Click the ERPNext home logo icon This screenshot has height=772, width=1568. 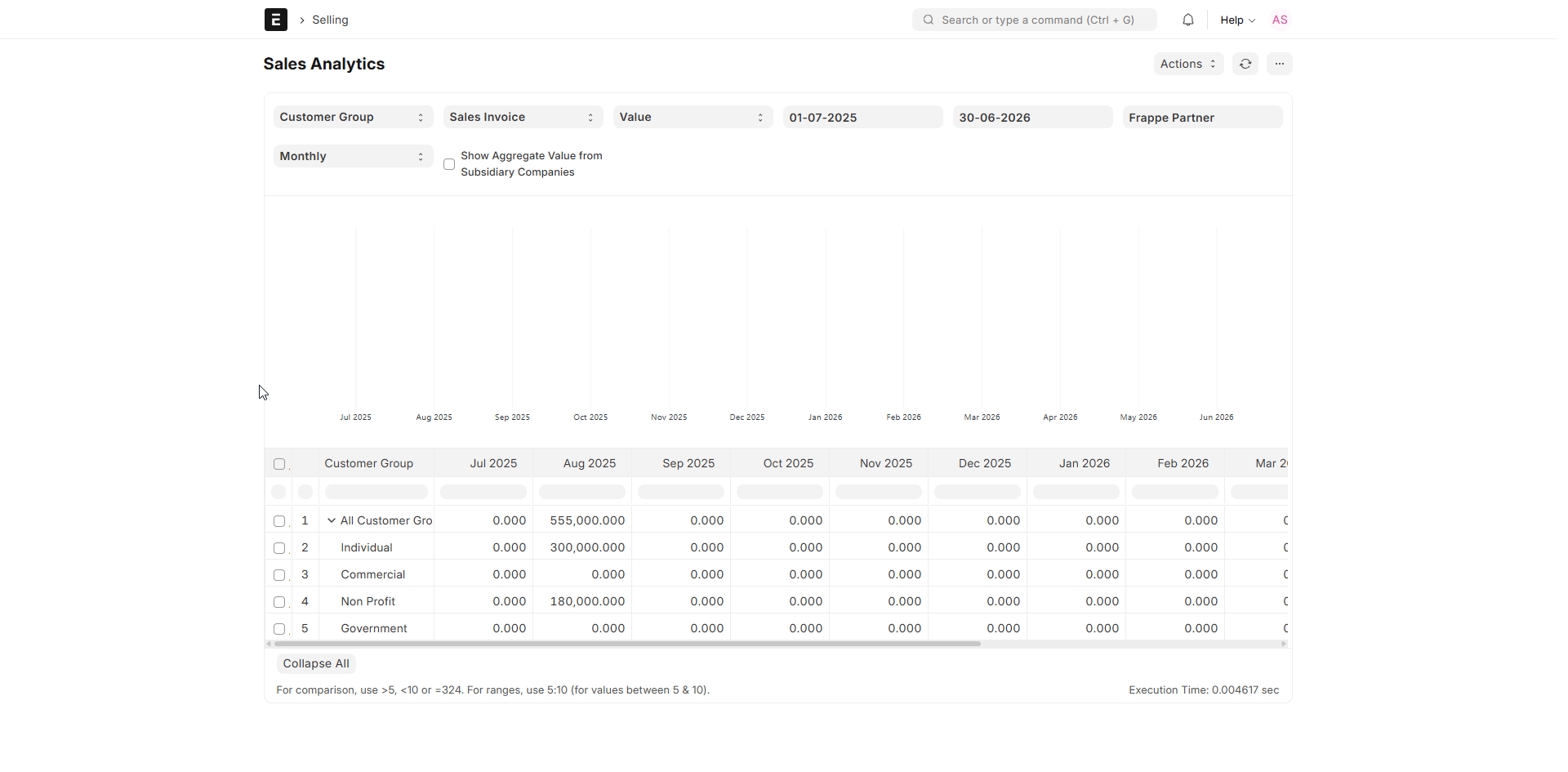pos(275,20)
